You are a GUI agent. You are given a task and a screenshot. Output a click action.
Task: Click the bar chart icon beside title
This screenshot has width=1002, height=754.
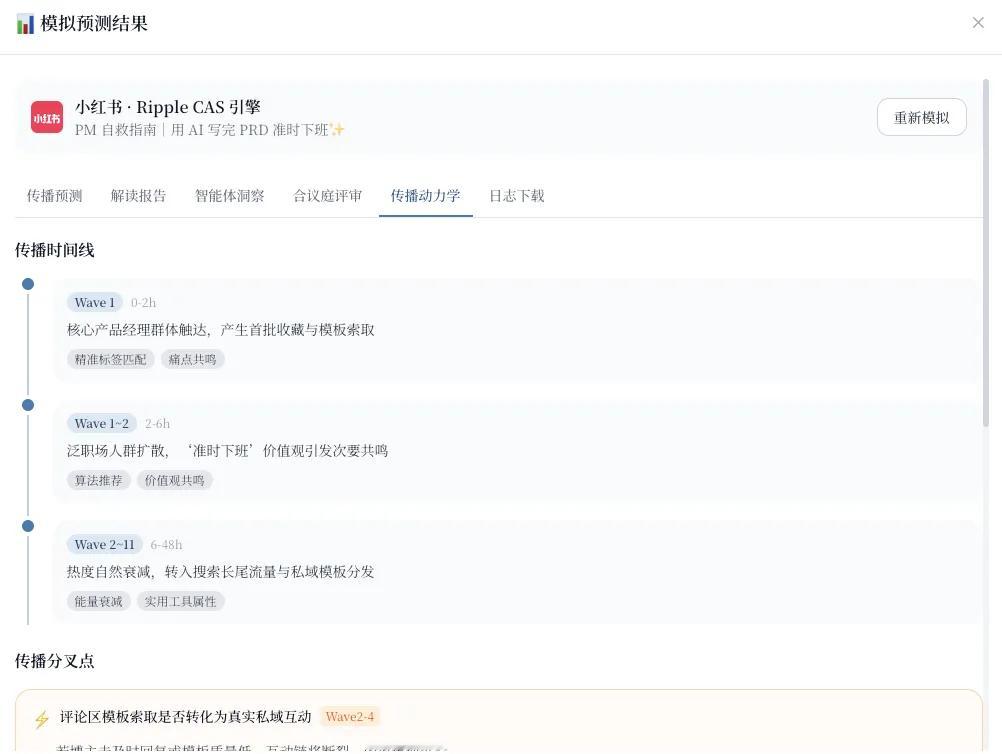point(26,24)
